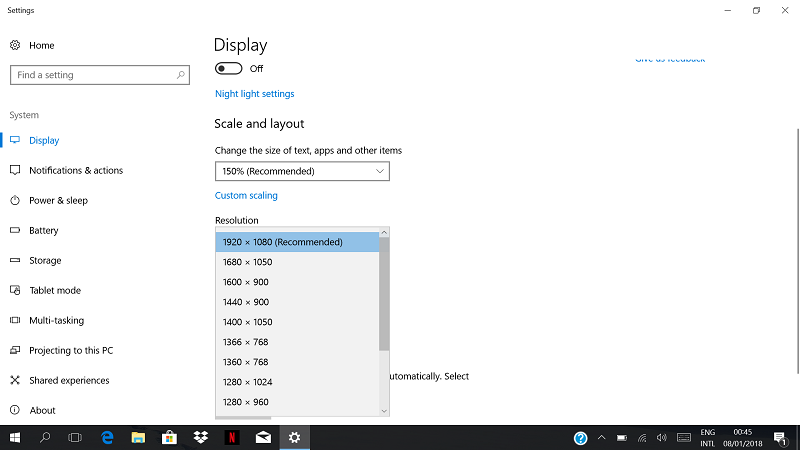Screen dimensions: 800x450
Task: Click the taskbar clock 00:45
Action: pos(742,438)
